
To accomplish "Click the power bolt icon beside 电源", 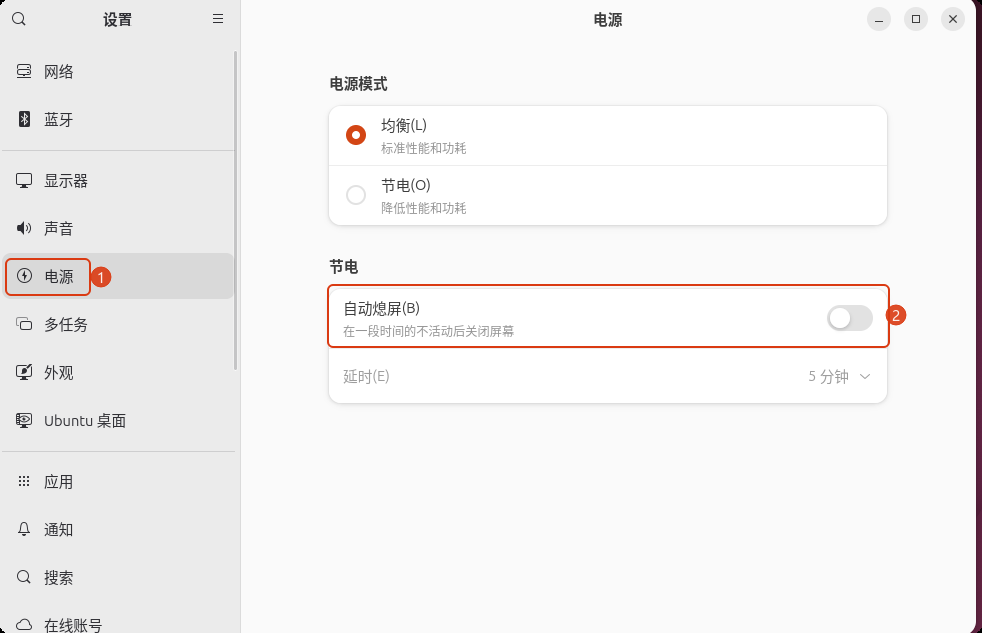I will 24,276.
